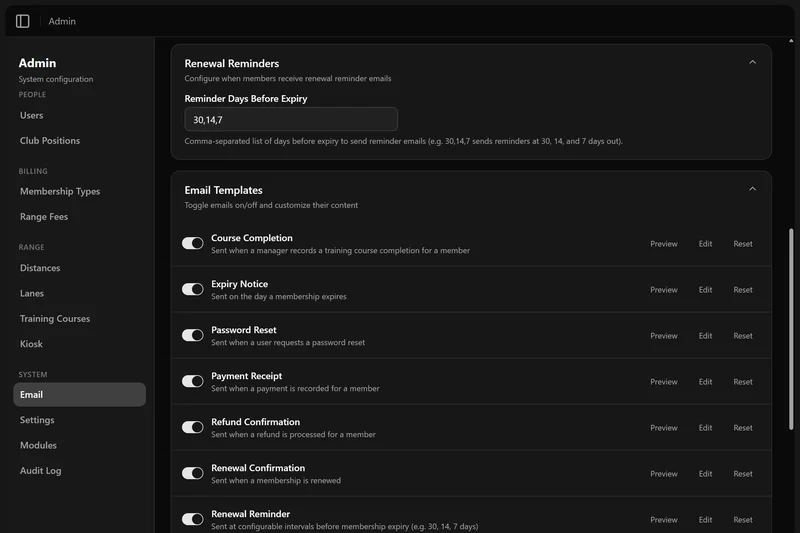Preview the Password Reset email
Screen dimensions: 800x533
click(664, 336)
